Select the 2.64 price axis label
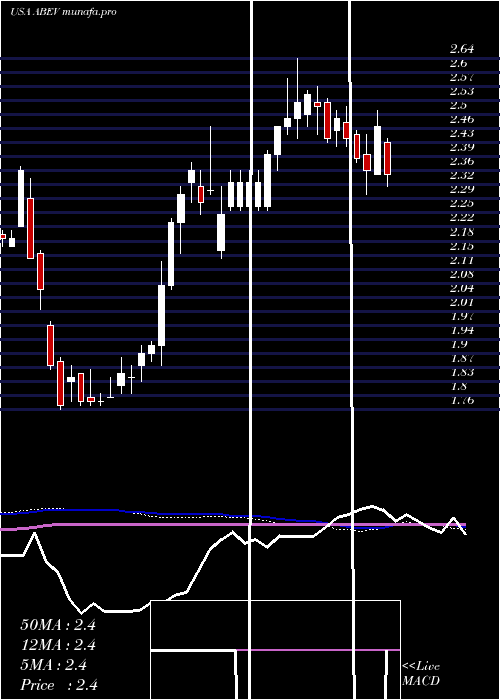The height and width of the screenshot is (700, 500). point(462,49)
